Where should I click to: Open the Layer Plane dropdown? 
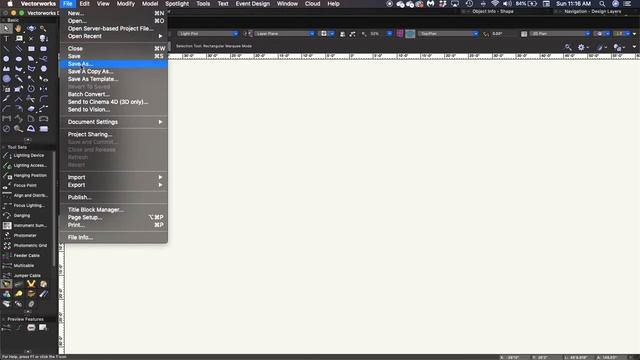point(284,33)
